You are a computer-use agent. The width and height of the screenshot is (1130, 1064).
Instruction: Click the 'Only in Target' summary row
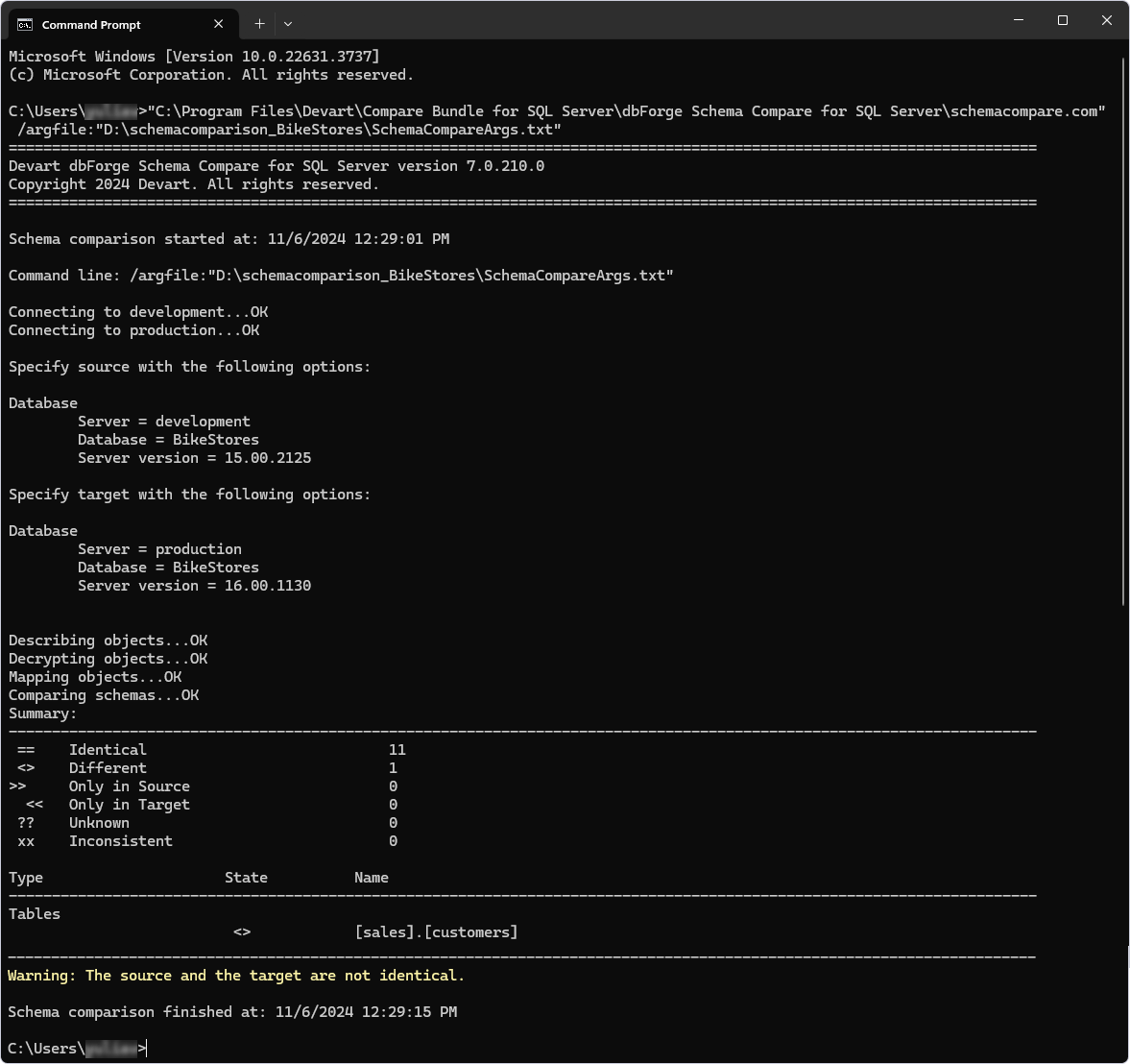tap(211, 805)
